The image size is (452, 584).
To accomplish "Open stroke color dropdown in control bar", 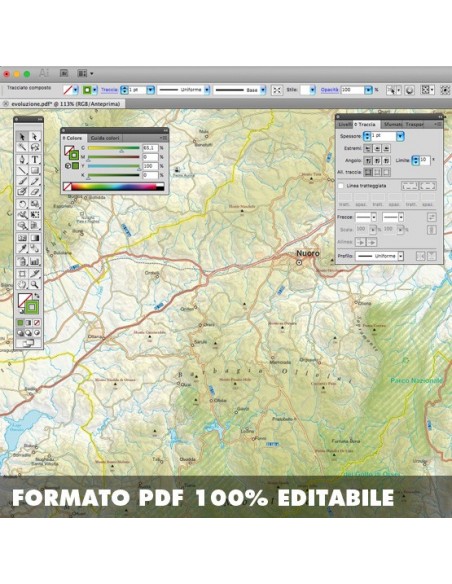I will pyautogui.click(x=95, y=90).
